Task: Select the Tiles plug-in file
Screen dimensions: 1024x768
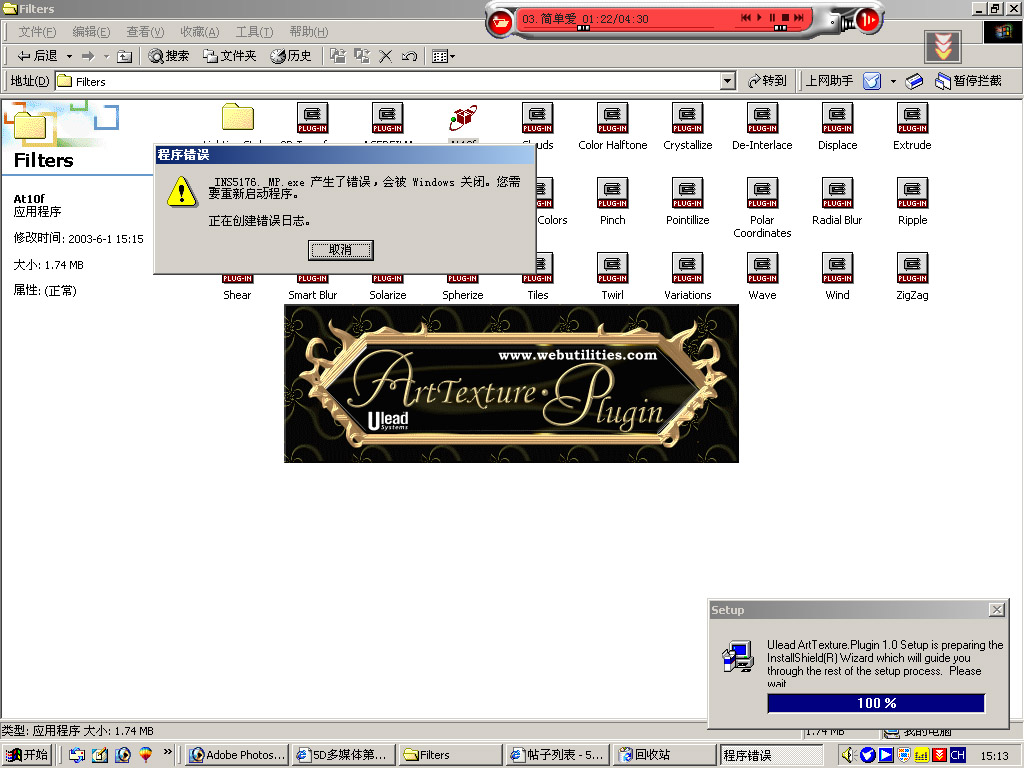Action: coord(538,295)
